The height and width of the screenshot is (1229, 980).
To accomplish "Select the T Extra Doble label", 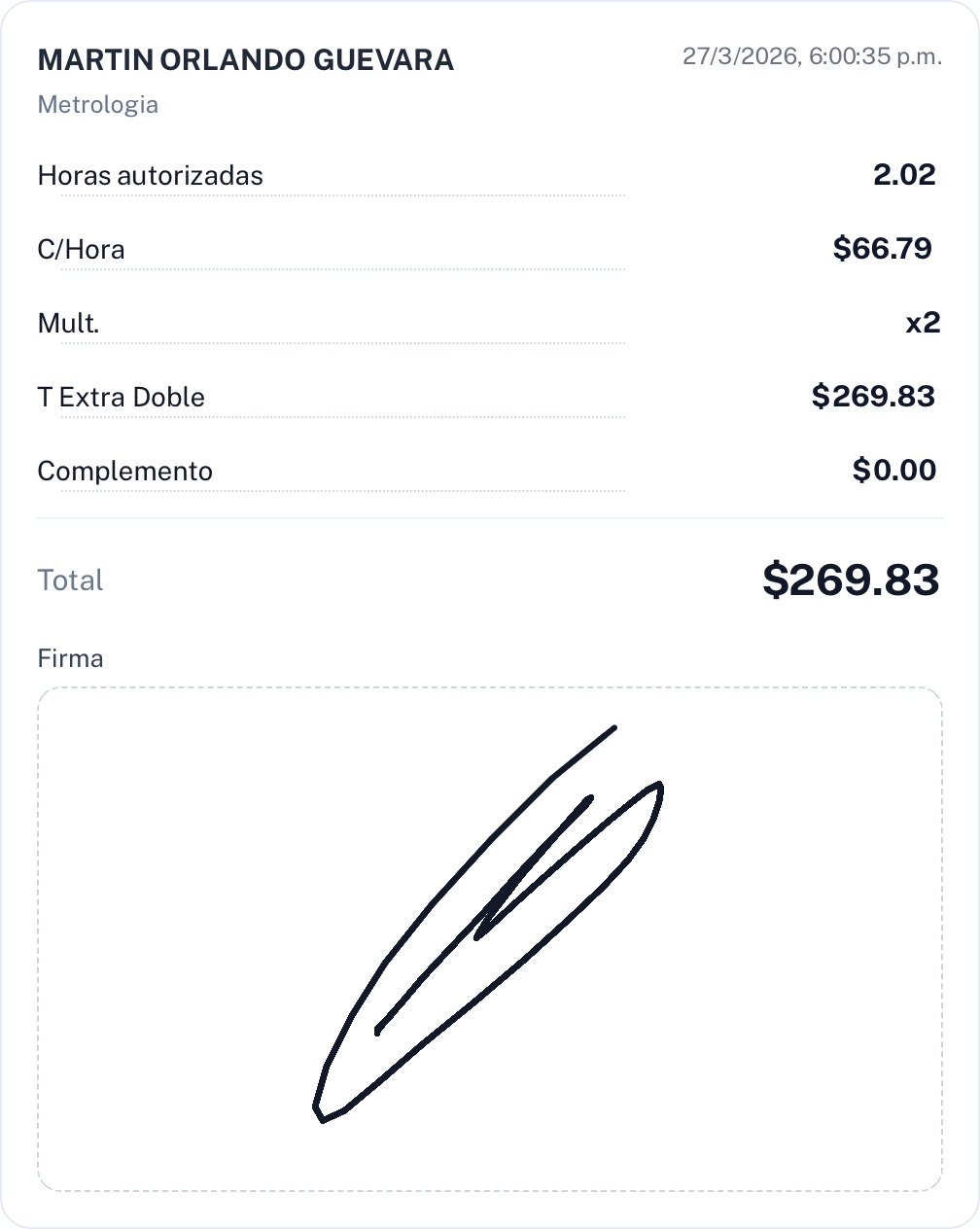I will [121, 398].
